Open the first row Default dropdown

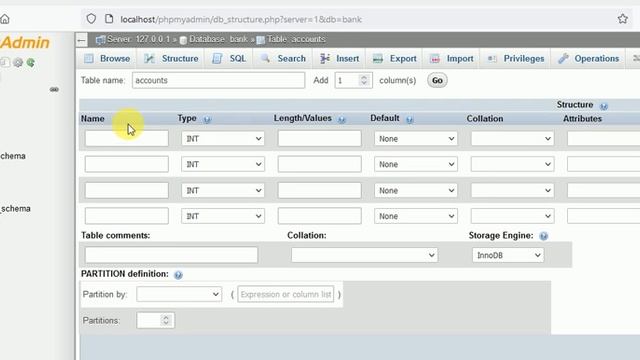click(416, 139)
